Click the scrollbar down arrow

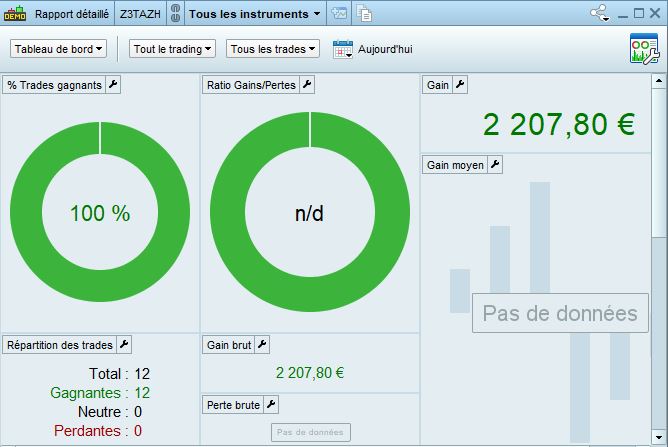click(x=659, y=437)
